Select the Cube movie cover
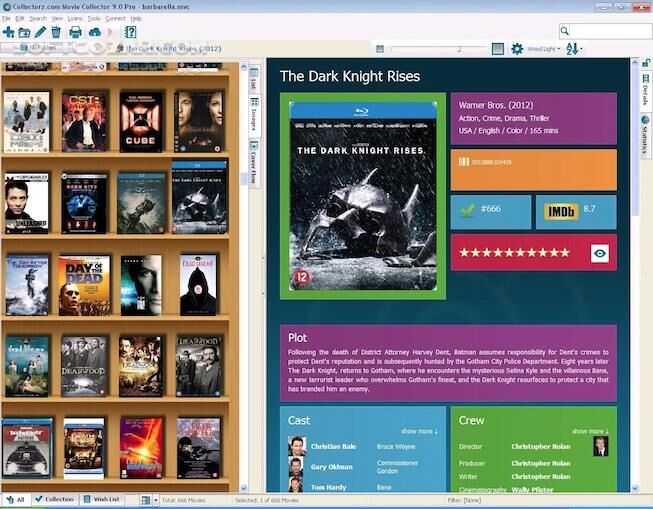The width and height of the screenshot is (653, 509). (x=141, y=121)
